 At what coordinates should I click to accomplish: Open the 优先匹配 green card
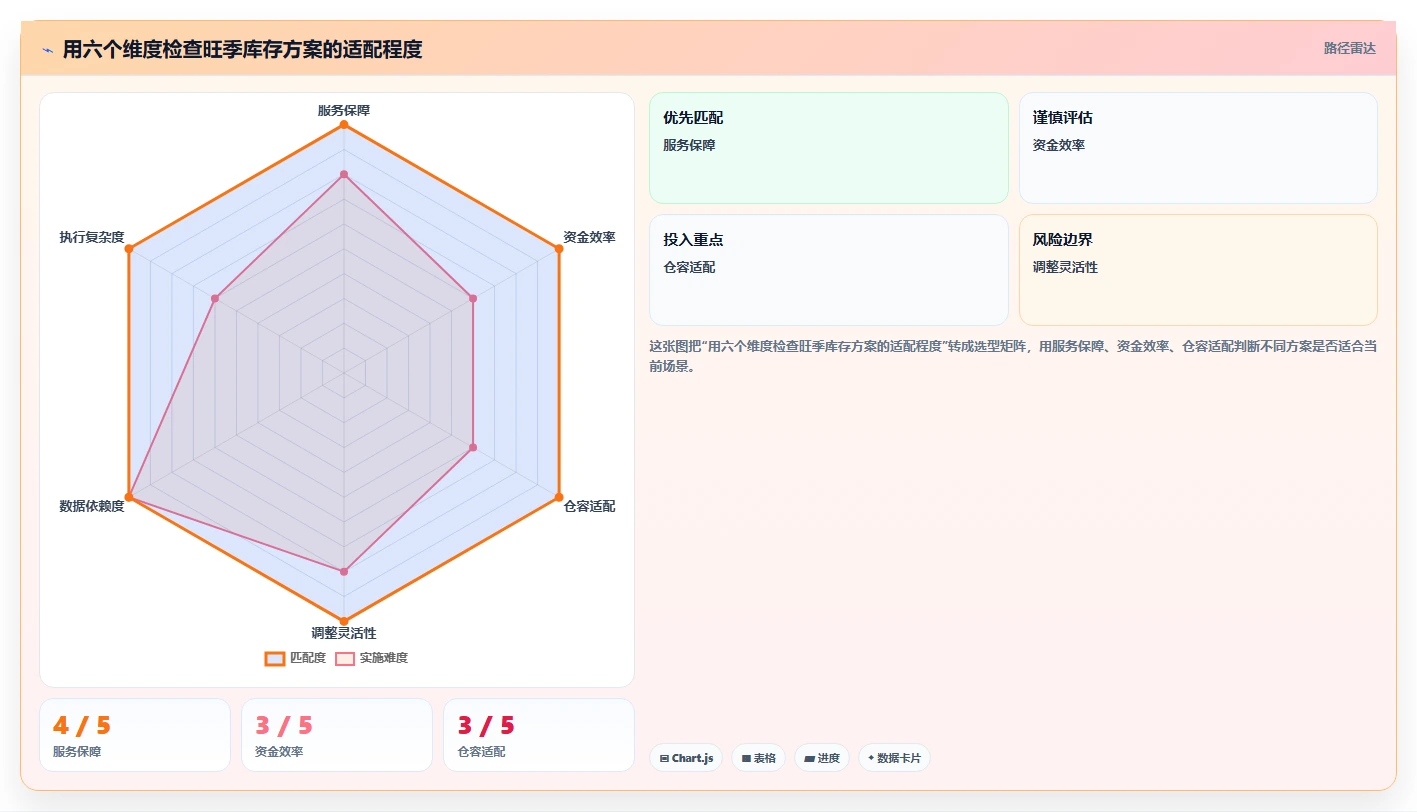pyautogui.click(x=829, y=148)
